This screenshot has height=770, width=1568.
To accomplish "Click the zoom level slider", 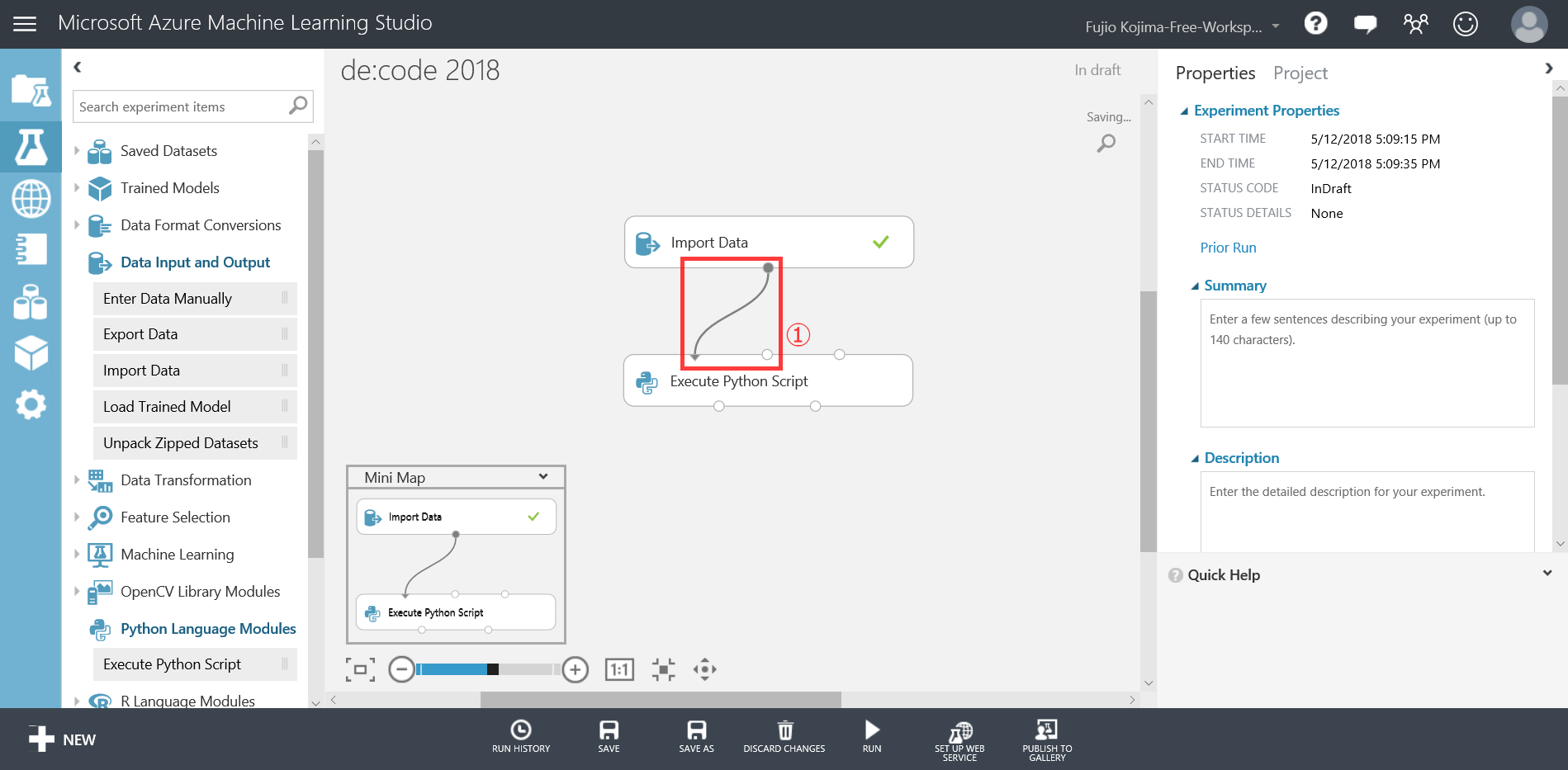I will tap(489, 669).
